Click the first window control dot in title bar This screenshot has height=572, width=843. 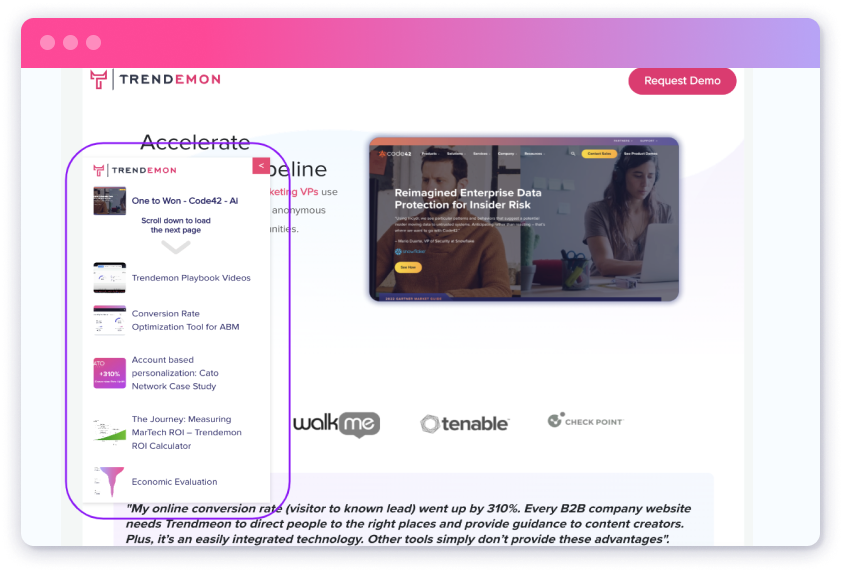[47, 42]
